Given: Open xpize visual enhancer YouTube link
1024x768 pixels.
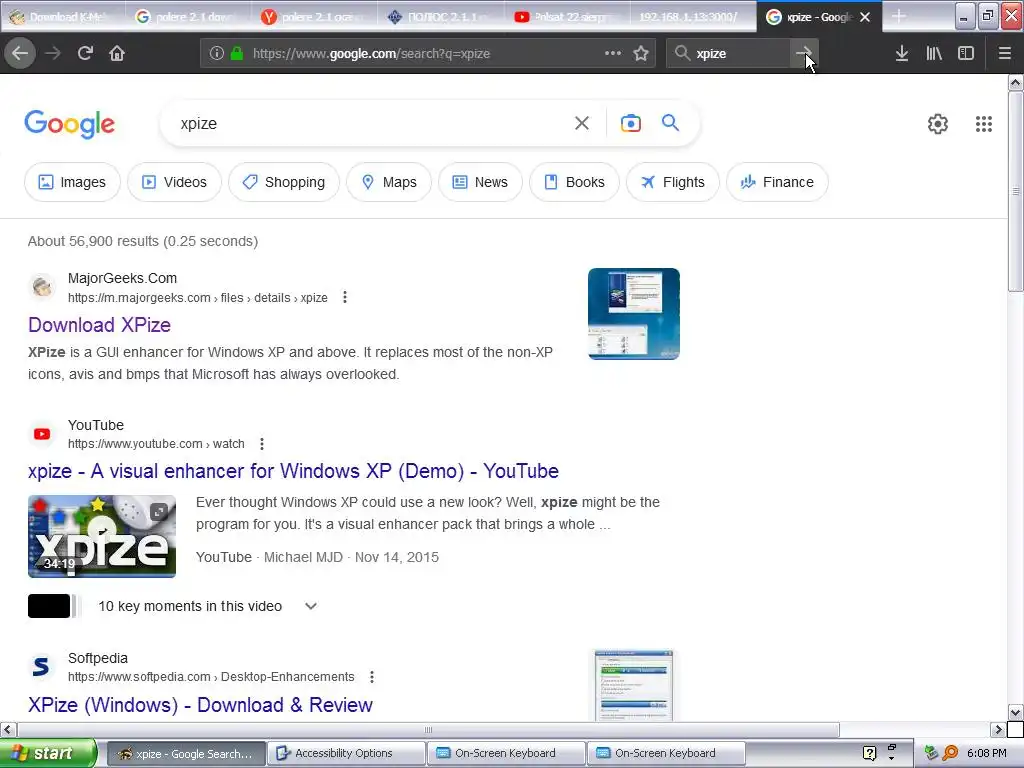Looking at the screenshot, I should point(293,472).
